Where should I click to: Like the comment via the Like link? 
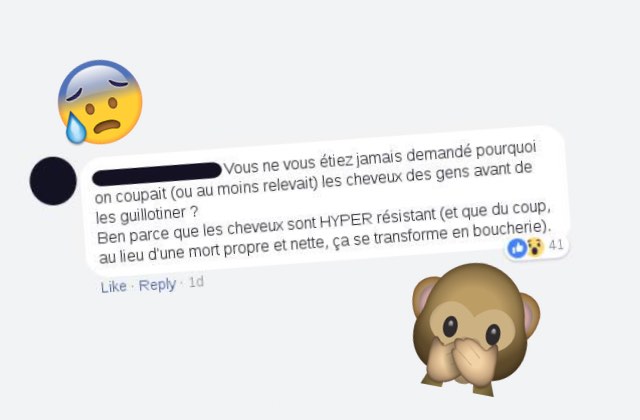[113, 287]
